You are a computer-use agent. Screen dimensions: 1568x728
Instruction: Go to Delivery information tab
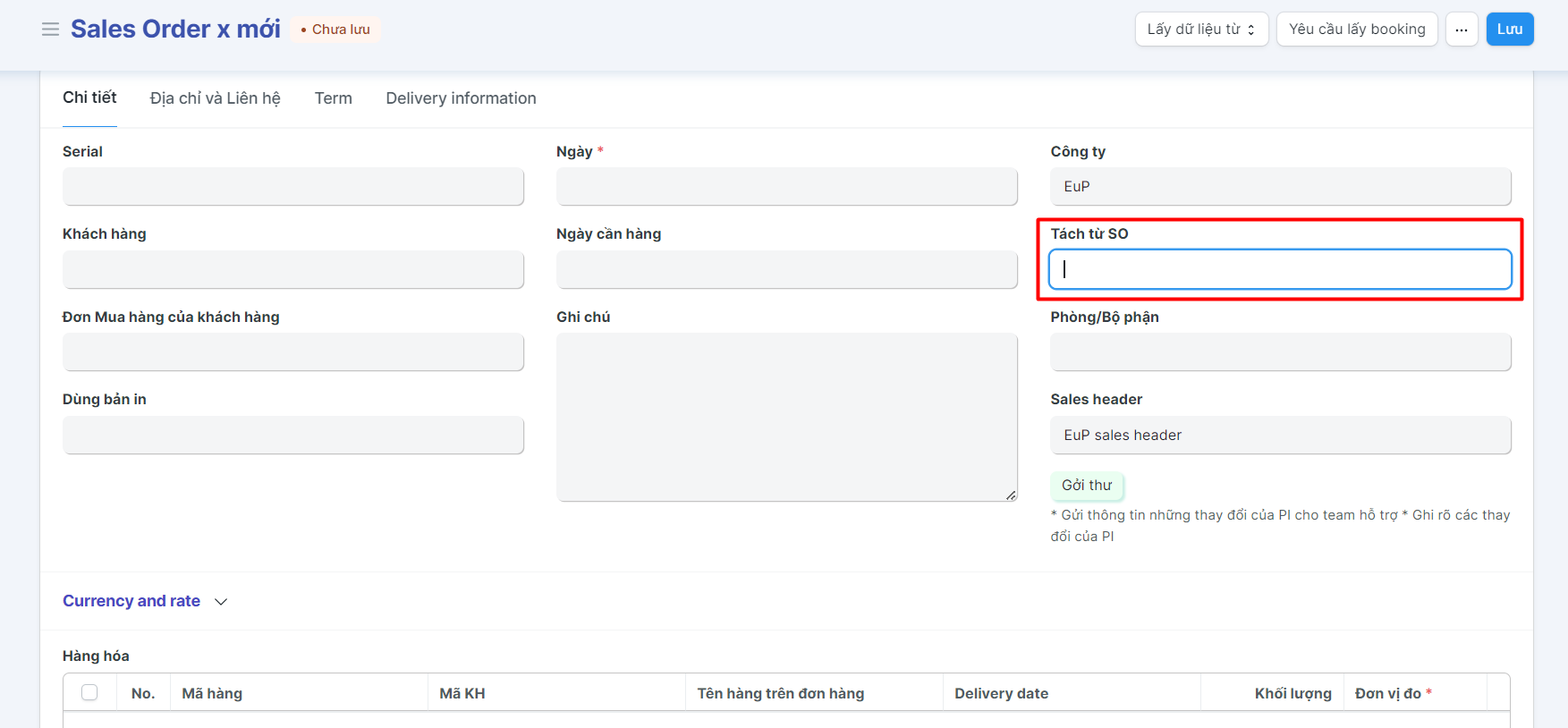pyautogui.click(x=461, y=98)
